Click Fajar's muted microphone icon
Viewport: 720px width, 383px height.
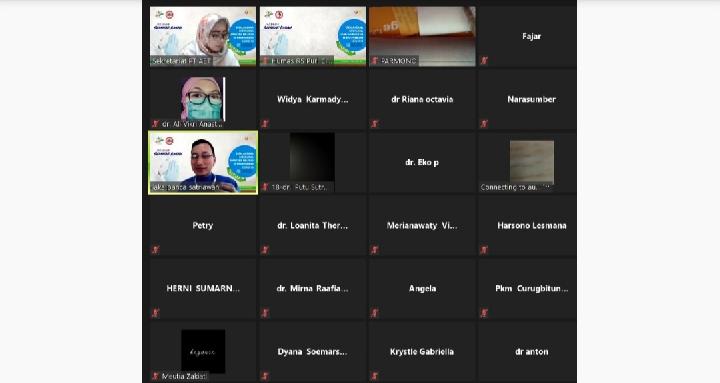484,61
